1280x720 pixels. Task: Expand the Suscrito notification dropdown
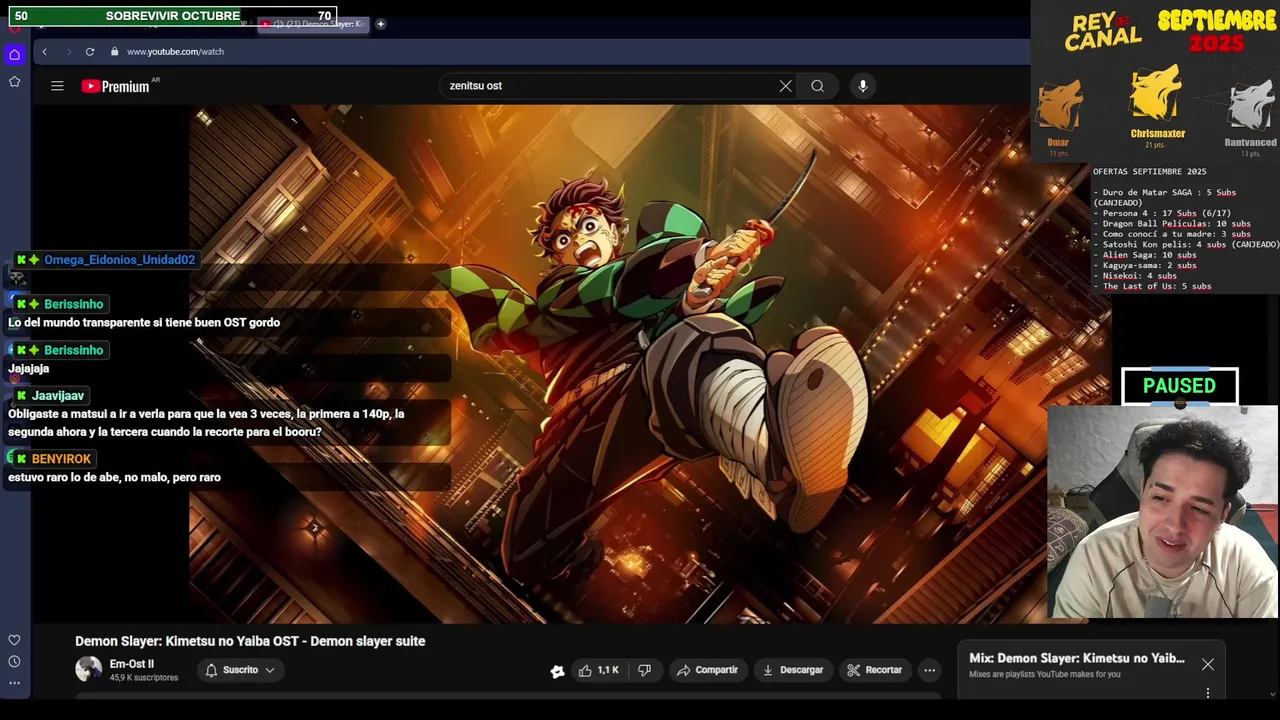coord(240,670)
